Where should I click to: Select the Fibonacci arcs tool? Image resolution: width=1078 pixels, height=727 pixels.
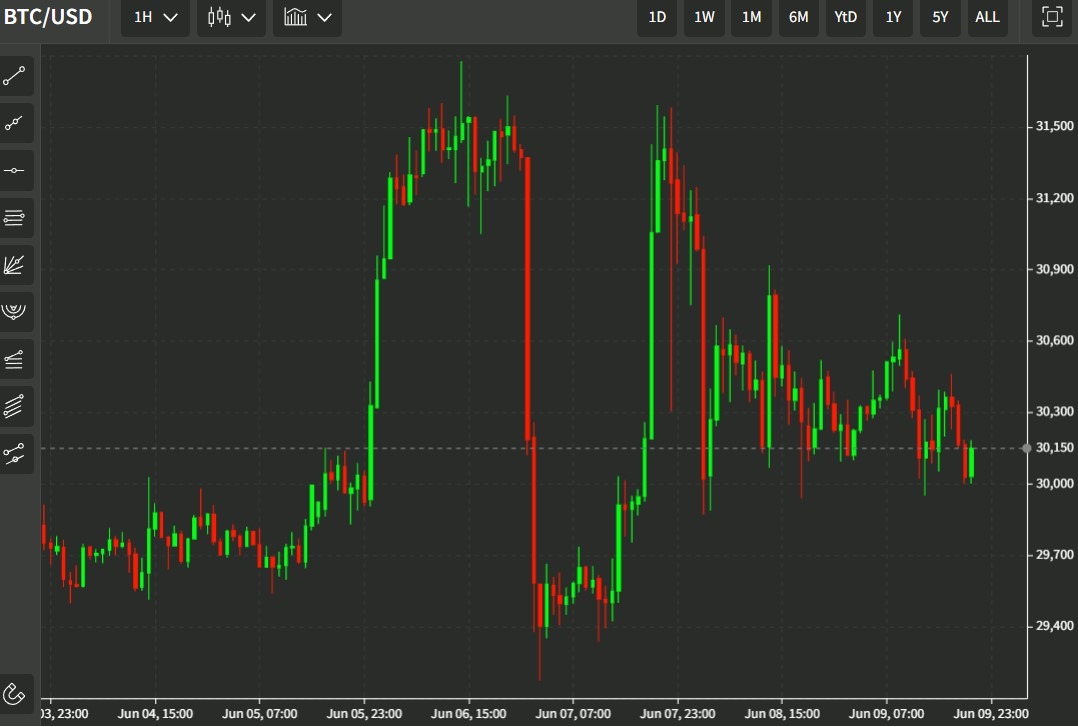point(15,312)
